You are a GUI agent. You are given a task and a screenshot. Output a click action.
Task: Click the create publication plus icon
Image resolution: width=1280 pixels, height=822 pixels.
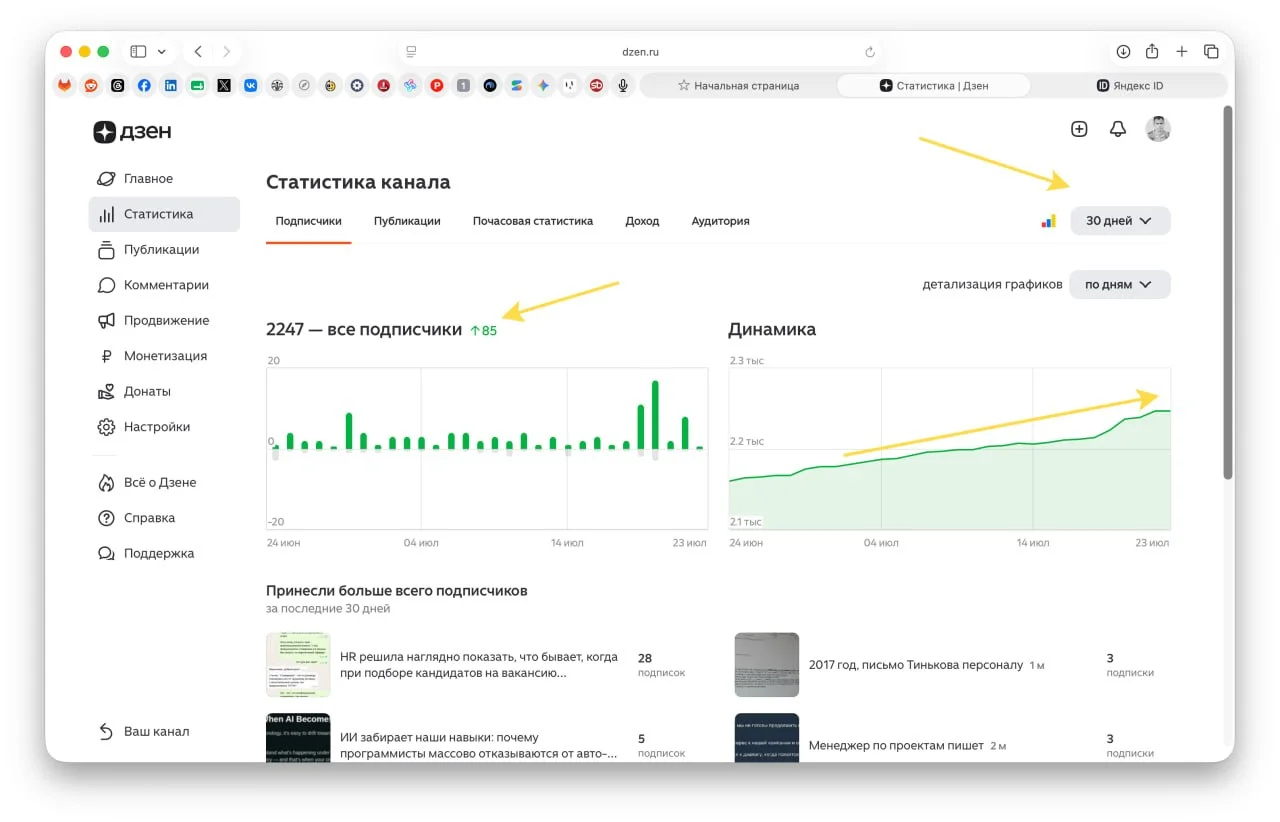point(1079,129)
